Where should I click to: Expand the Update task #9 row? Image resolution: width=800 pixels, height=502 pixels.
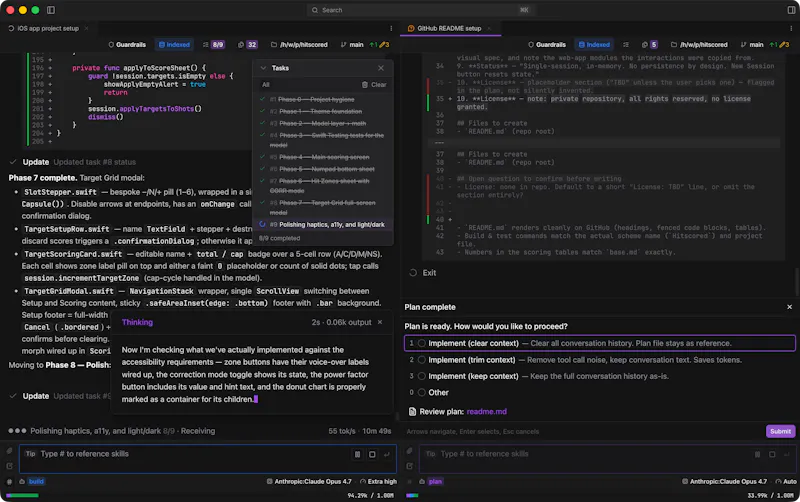60,396
